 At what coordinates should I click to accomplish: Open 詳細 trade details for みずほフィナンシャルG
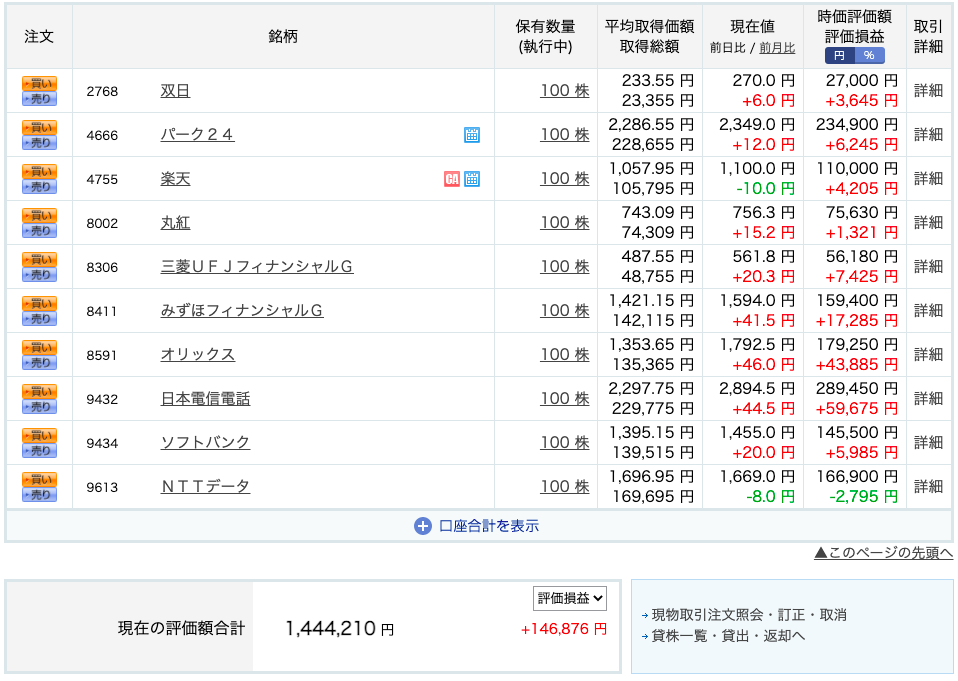pyautogui.click(x=929, y=311)
